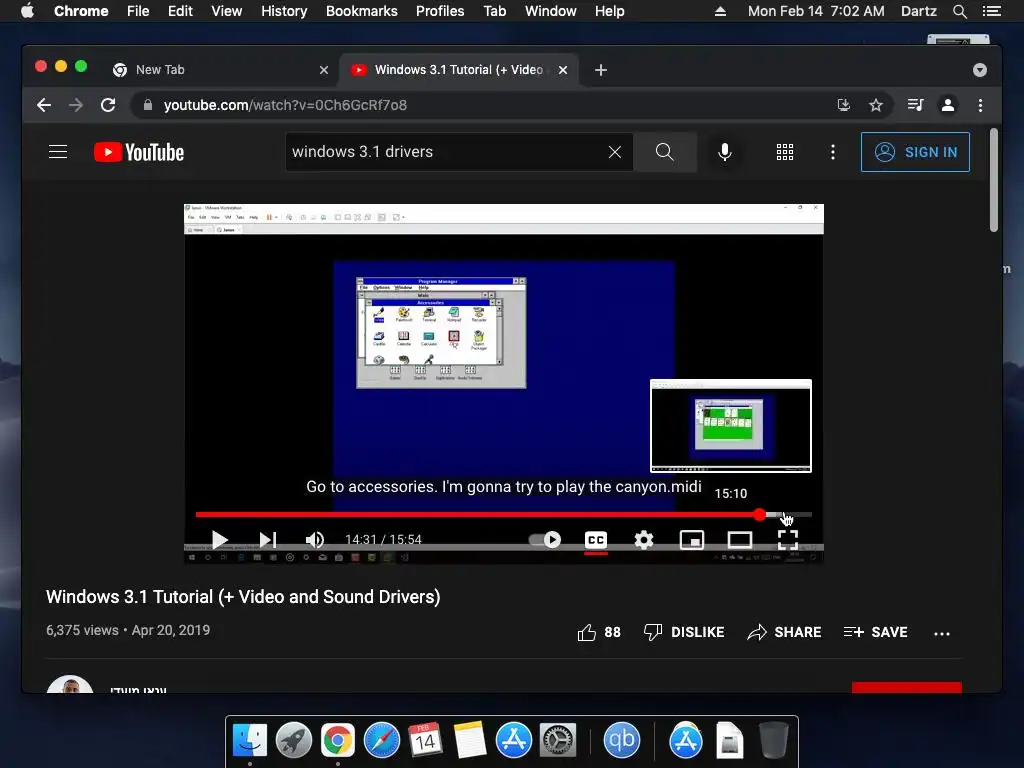This screenshot has width=1024, height=768.
Task: Open Finder from the Dock
Action: click(250, 740)
